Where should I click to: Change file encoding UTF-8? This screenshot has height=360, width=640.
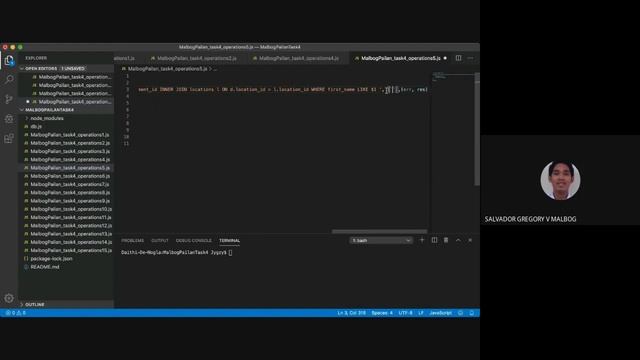[x=405, y=313]
